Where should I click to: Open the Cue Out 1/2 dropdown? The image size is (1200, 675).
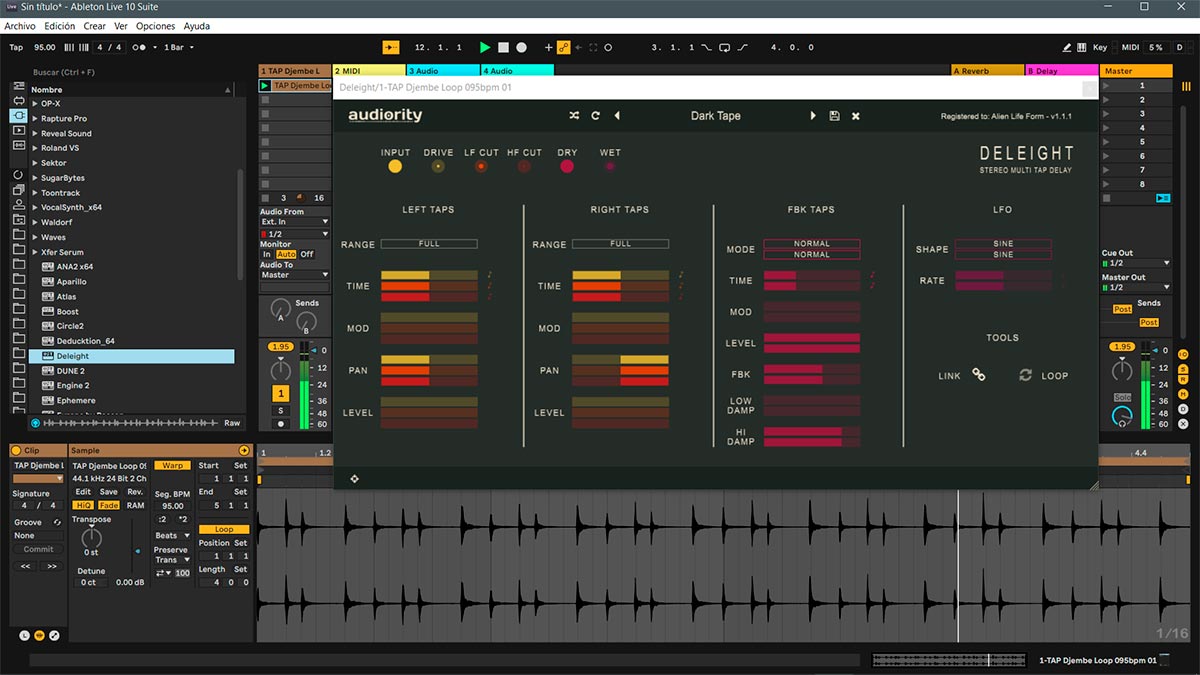[1135, 263]
